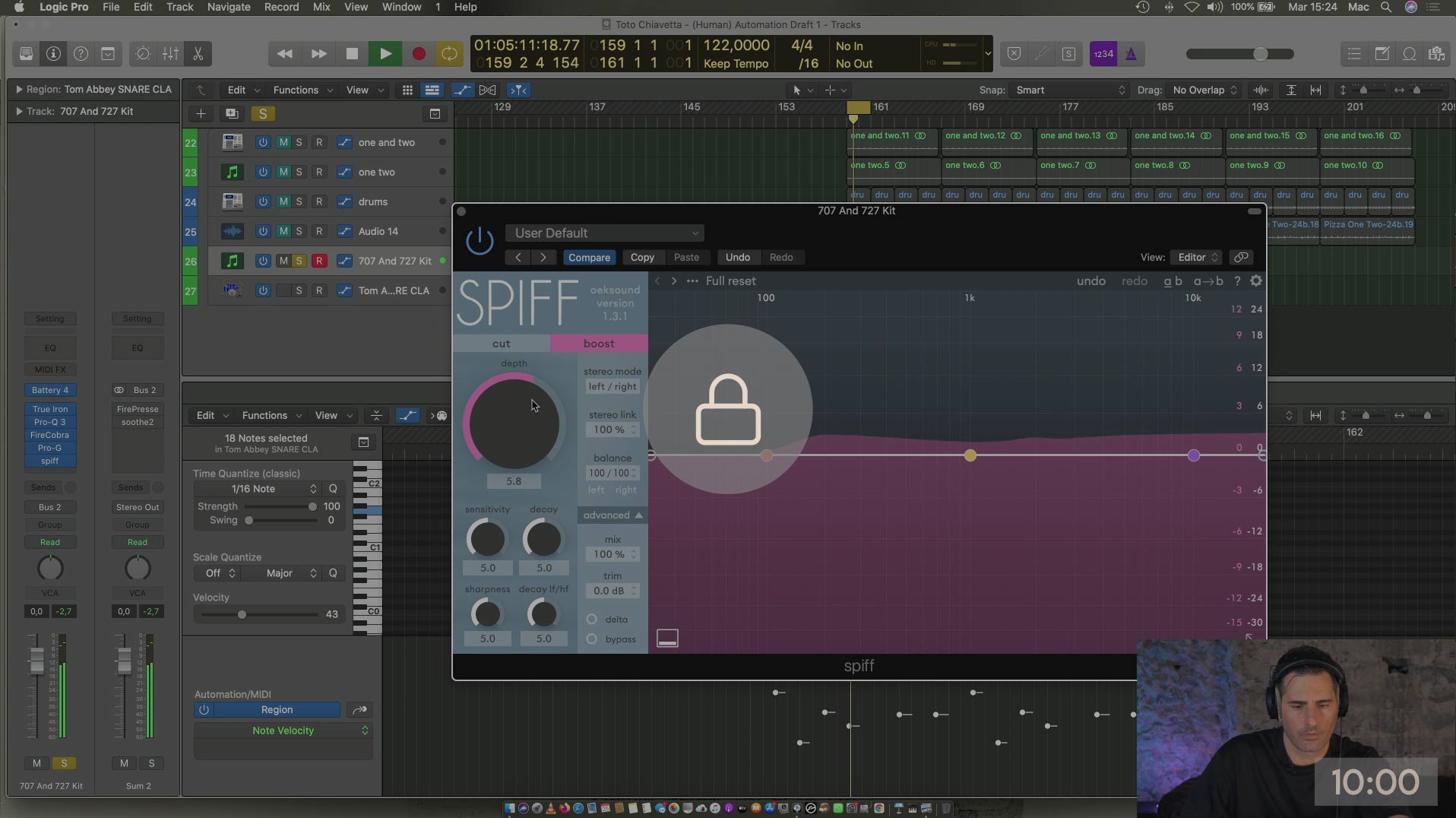
Task: Click the plugin Copy button
Action: 642,257
